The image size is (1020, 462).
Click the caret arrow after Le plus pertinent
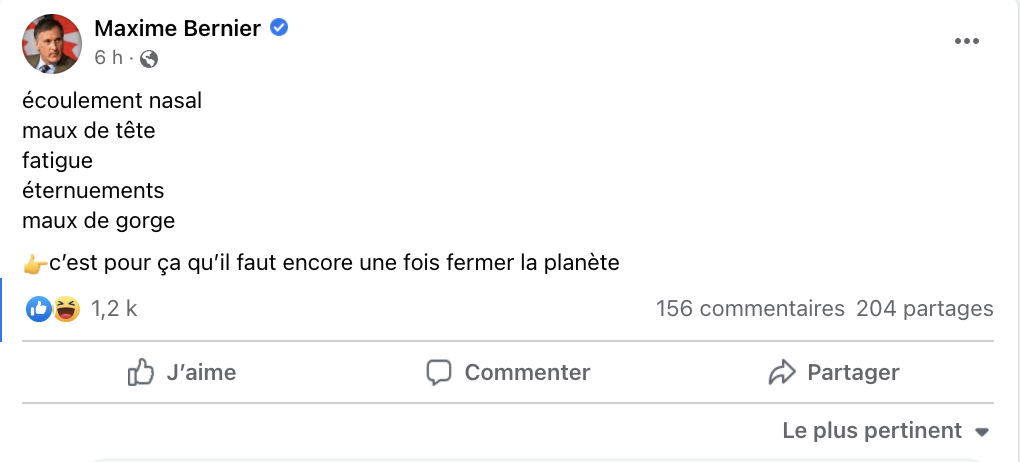(982, 432)
